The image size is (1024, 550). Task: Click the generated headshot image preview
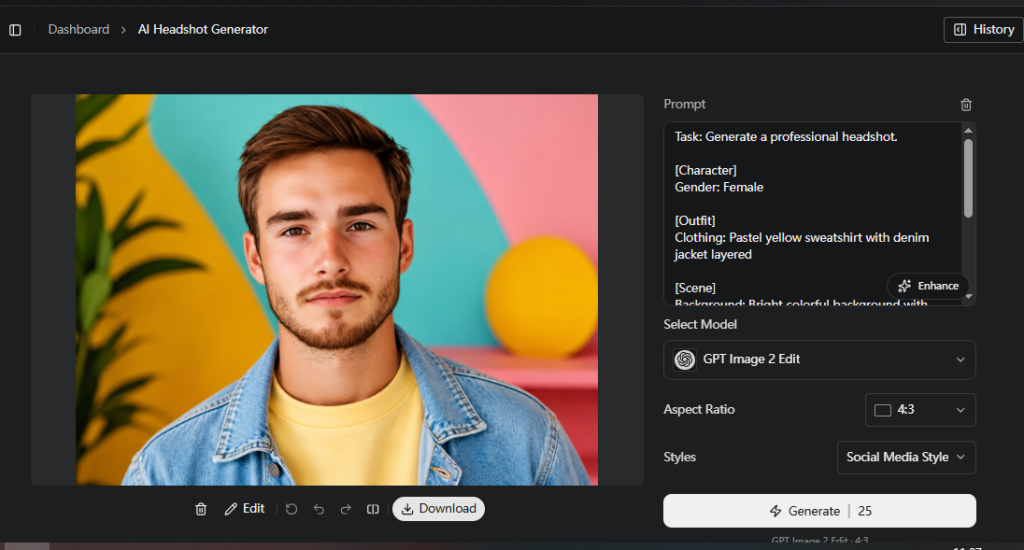pos(337,290)
